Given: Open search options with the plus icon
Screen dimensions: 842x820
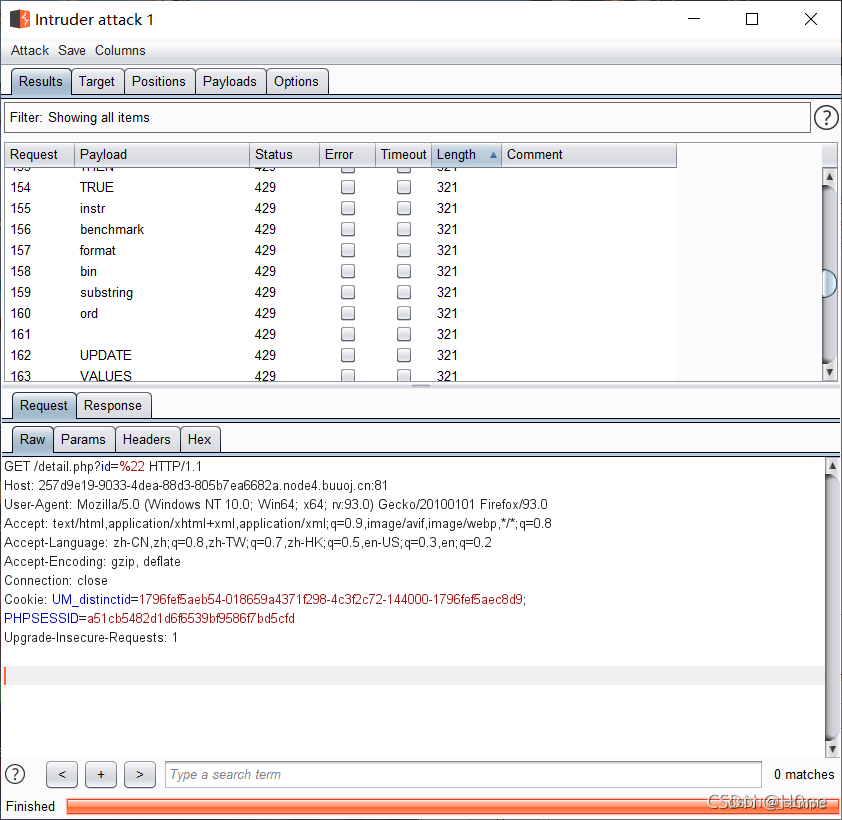Looking at the screenshot, I should point(100,774).
